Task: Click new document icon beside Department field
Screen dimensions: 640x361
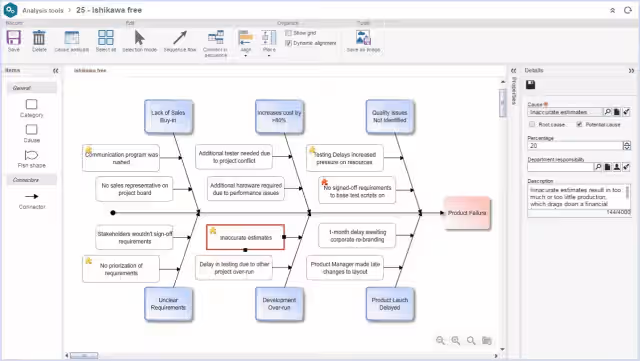Action: (607, 167)
